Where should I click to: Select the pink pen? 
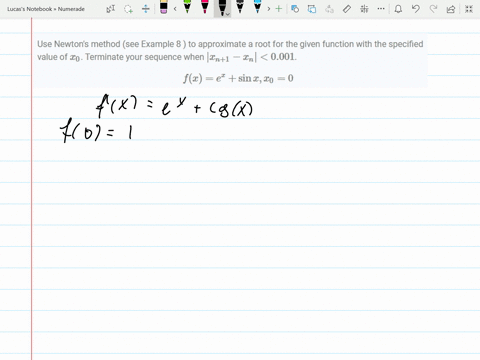pyautogui.click(x=205, y=7)
